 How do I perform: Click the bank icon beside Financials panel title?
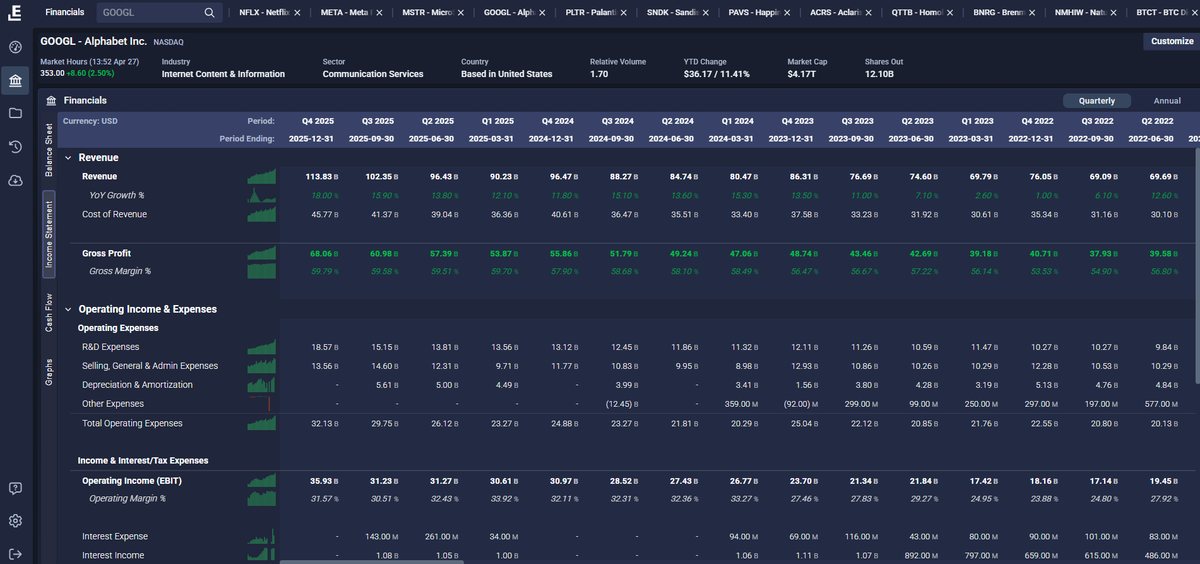[x=51, y=100]
